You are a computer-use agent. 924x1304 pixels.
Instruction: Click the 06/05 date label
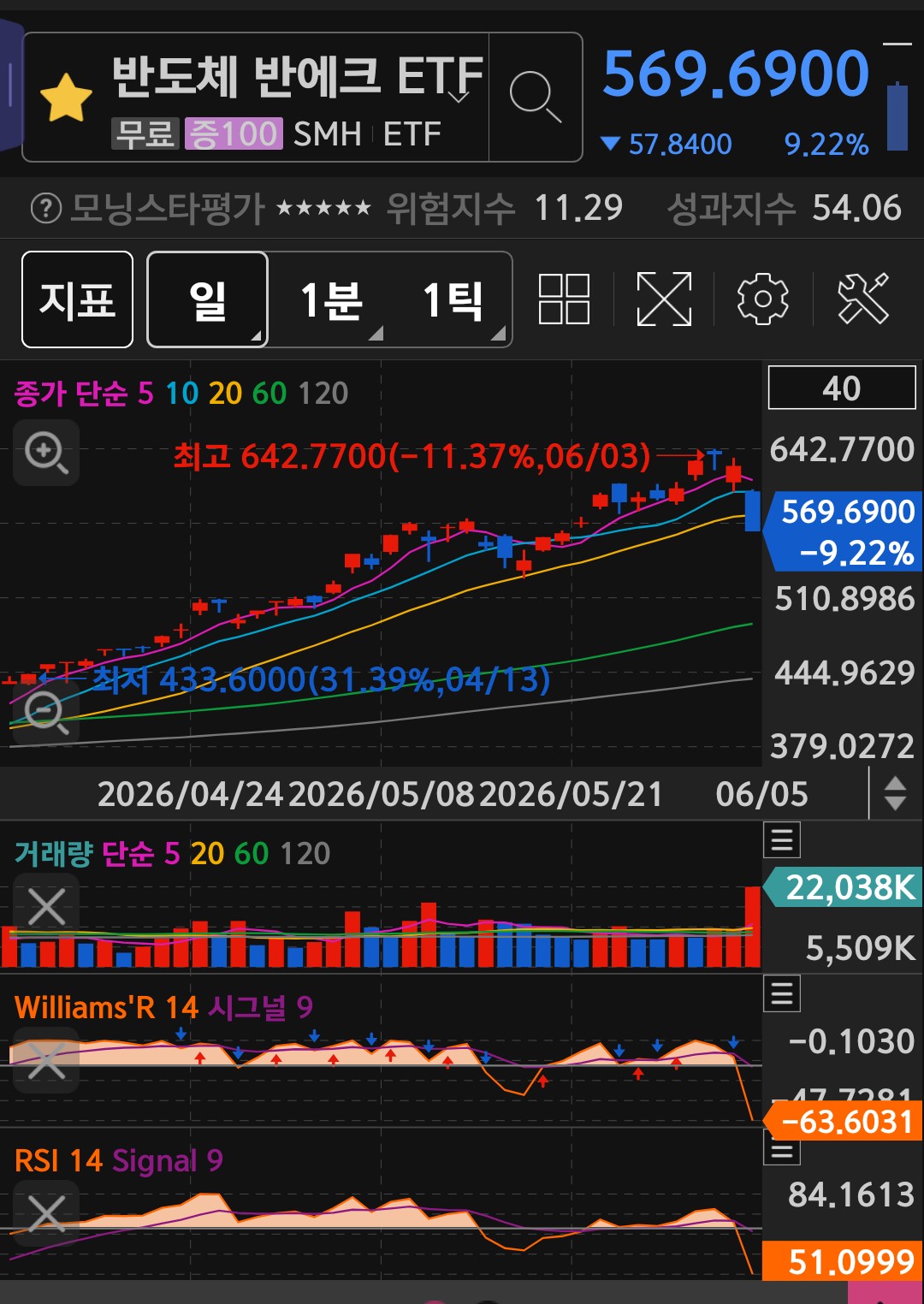pos(761,794)
